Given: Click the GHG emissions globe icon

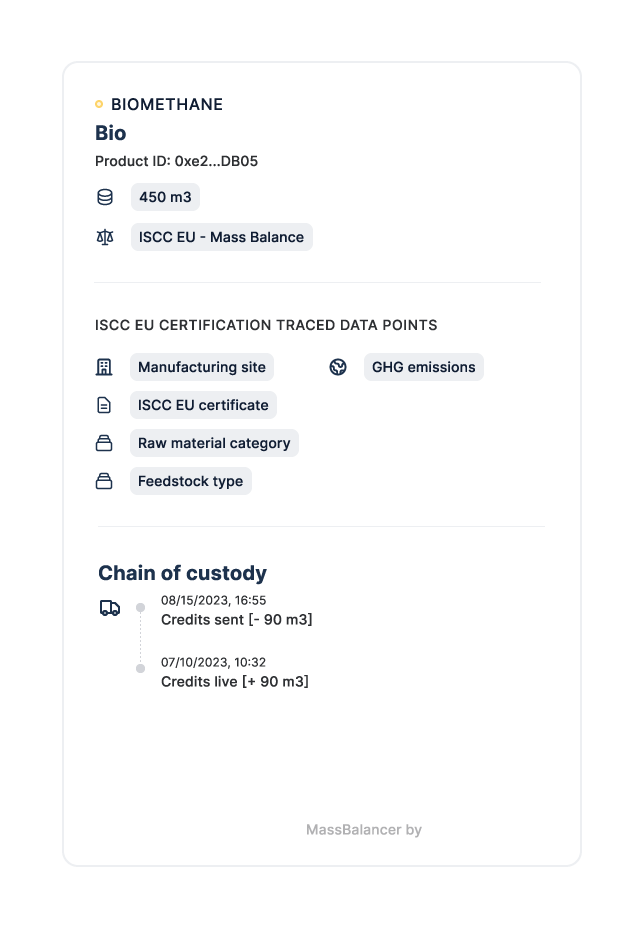Looking at the screenshot, I should pyautogui.click(x=338, y=367).
